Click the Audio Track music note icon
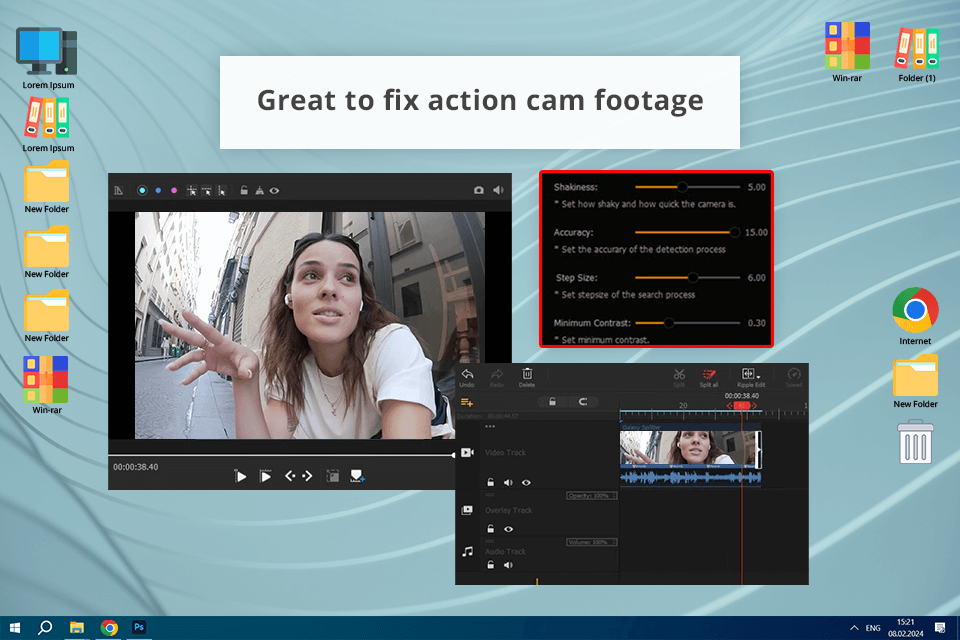Screen dimensions: 960x640 (x=467, y=552)
